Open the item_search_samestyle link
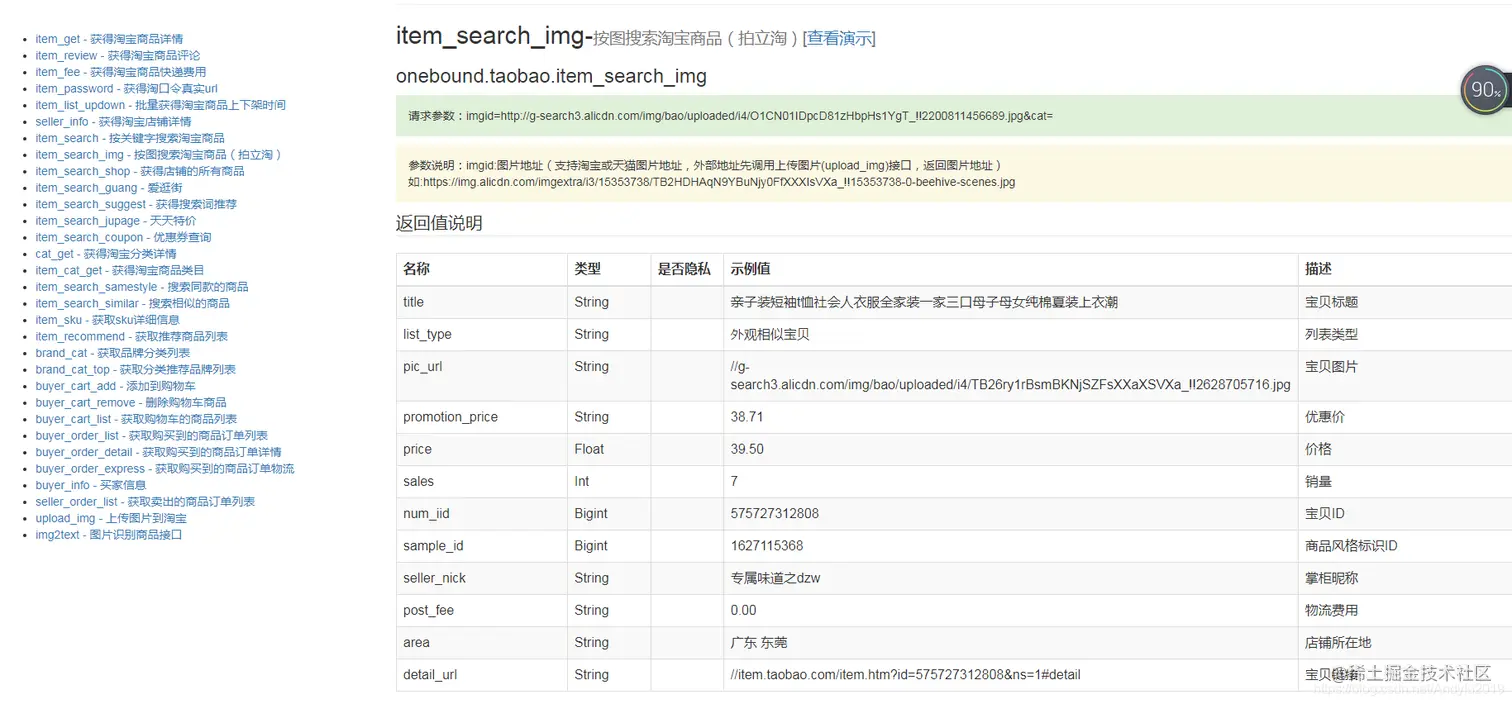Viewport: 1512px width, 704px height. [142, 287]
